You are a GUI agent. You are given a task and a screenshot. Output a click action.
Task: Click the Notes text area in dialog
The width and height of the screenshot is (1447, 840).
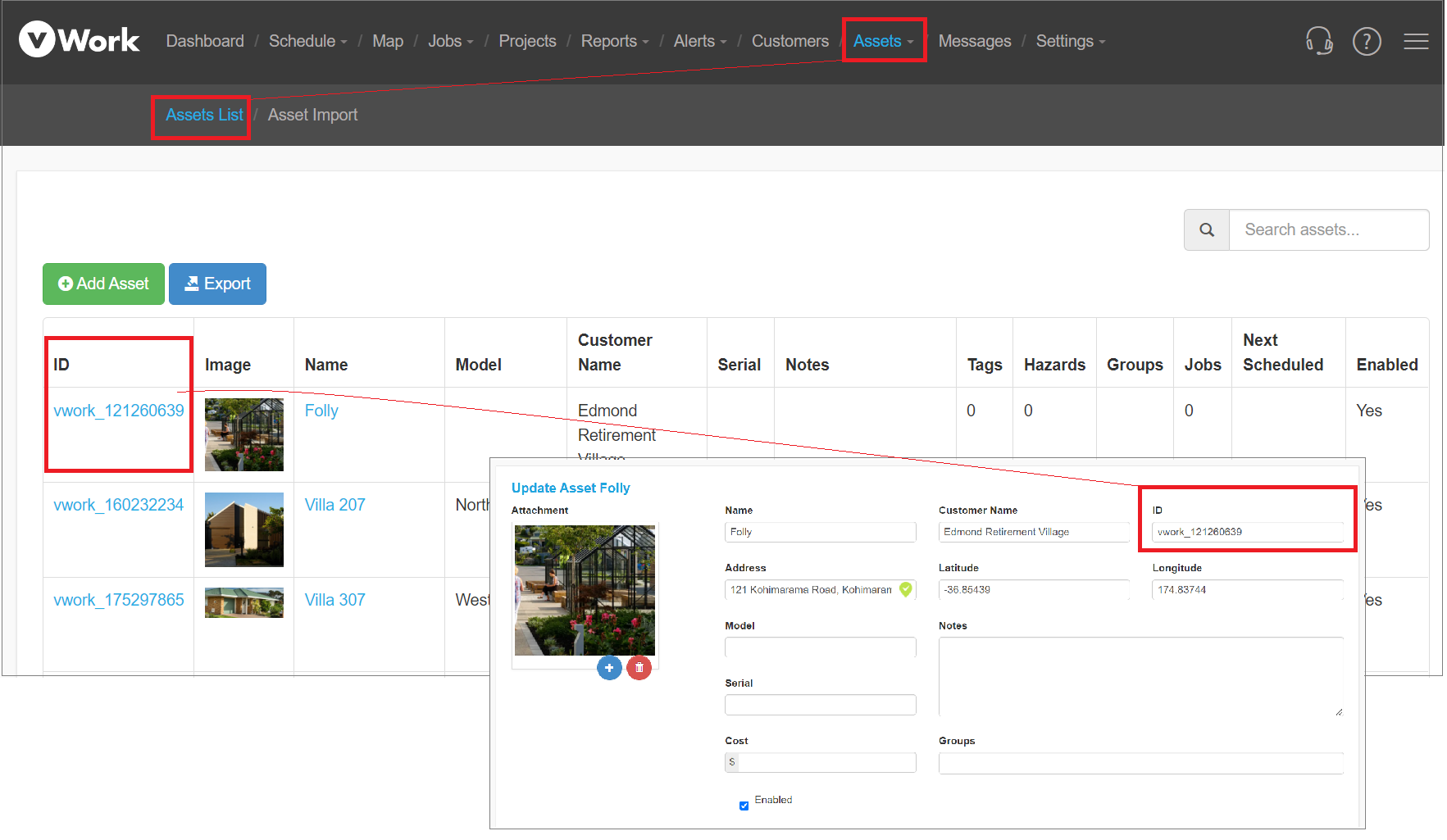1140,676
